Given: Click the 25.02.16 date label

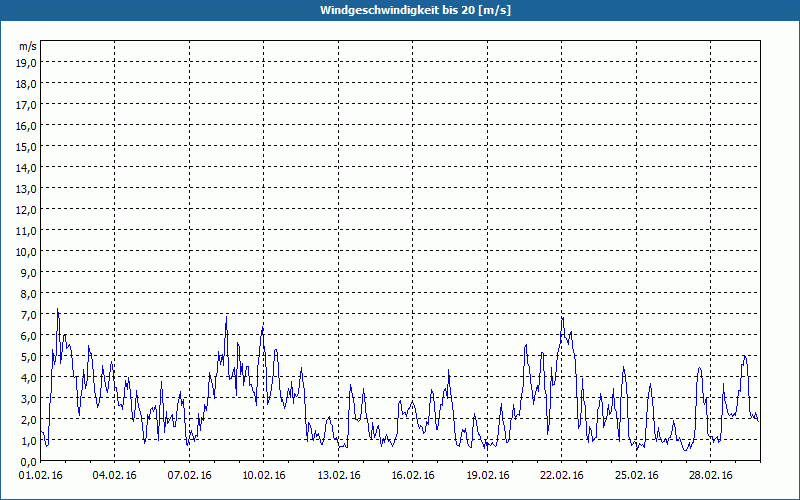Looking at the screenshot, I should pos(636,476).
